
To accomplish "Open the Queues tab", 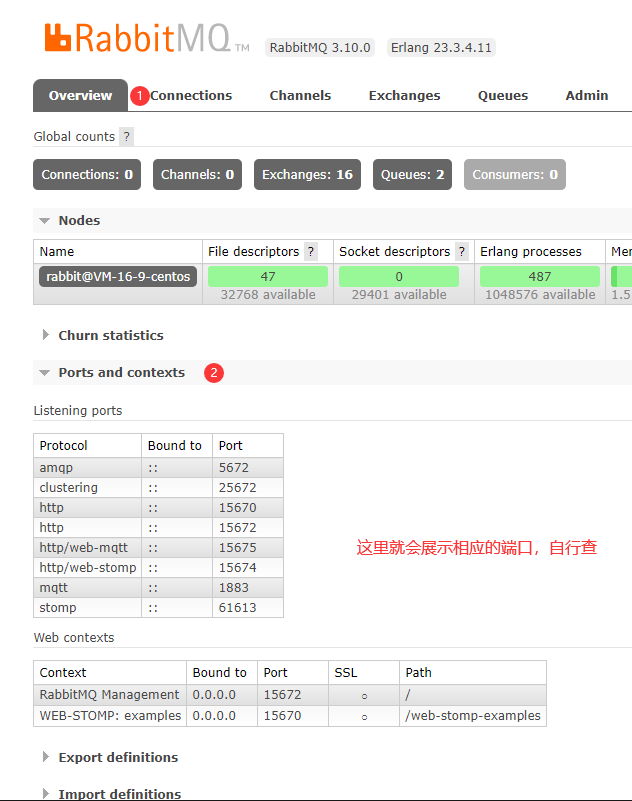I will coord(503,96).
